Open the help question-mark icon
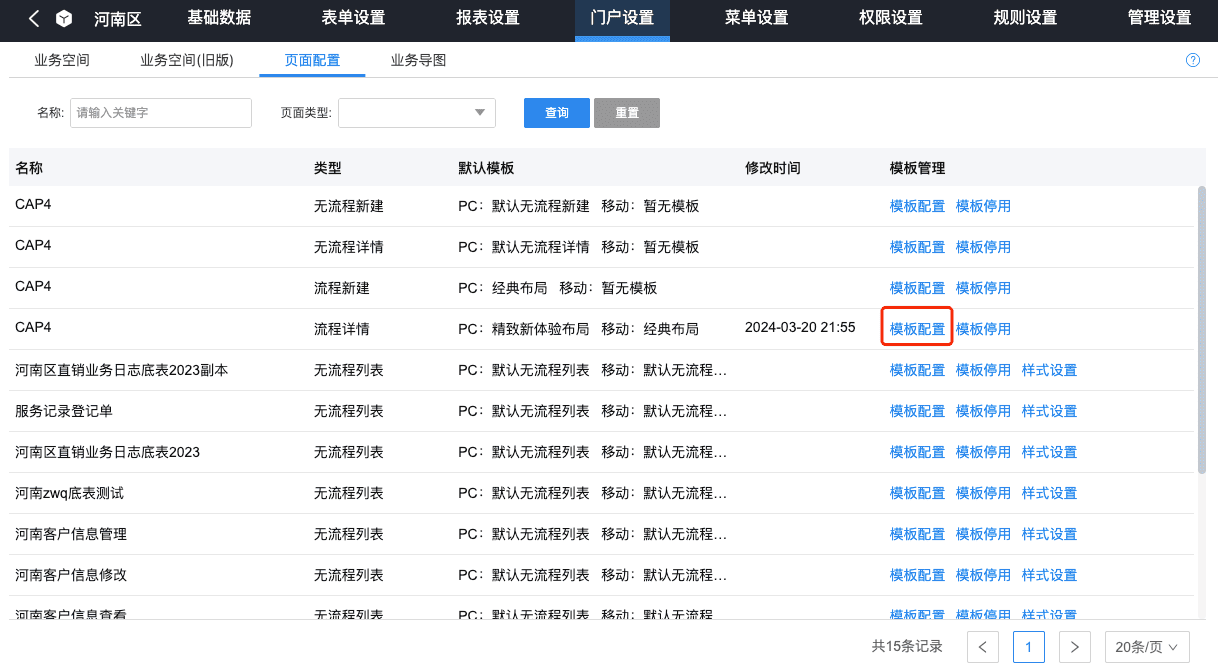Viewport: 1218px width, 672px height. (1193, 60)
